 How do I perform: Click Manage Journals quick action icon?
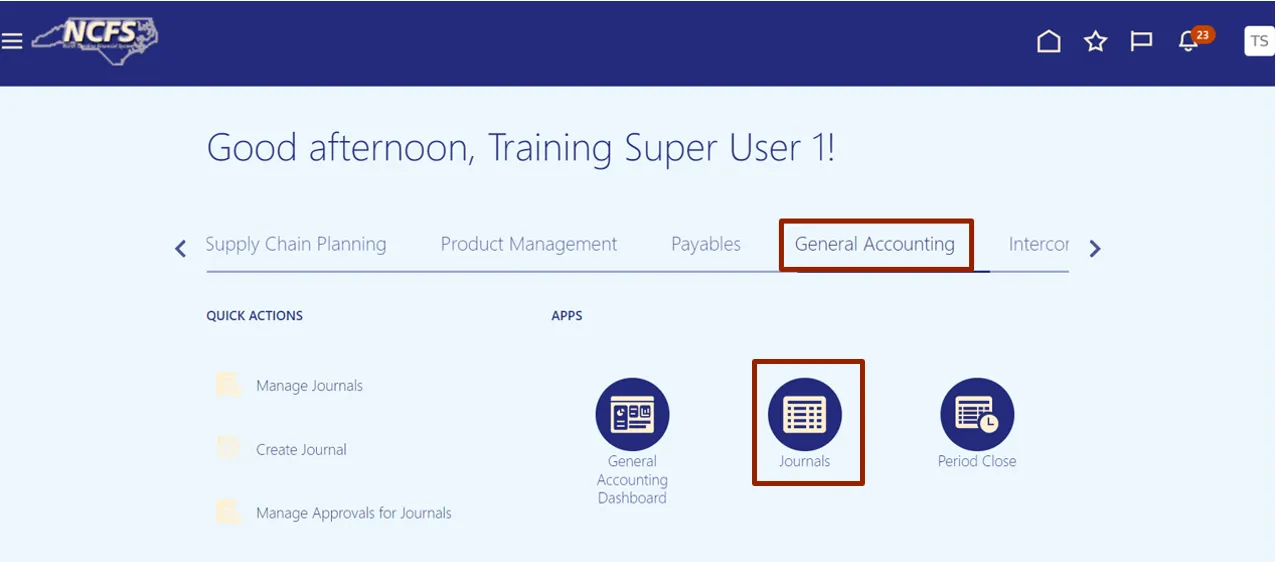tap(228, 385)
